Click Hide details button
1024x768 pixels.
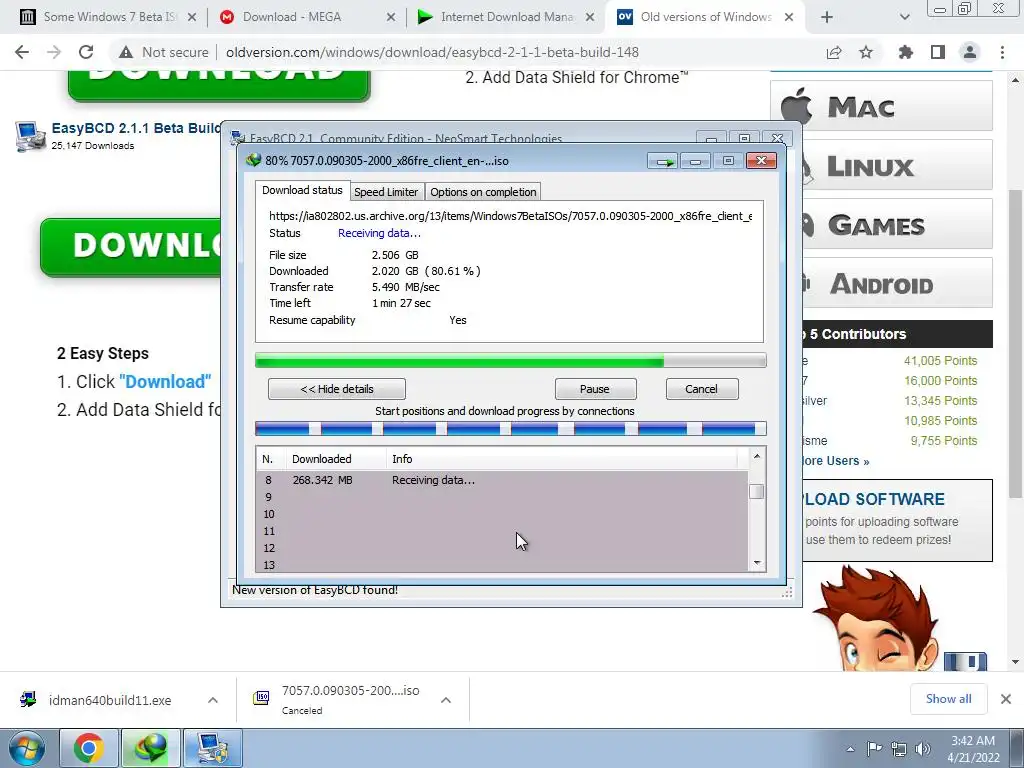(337, 389)
